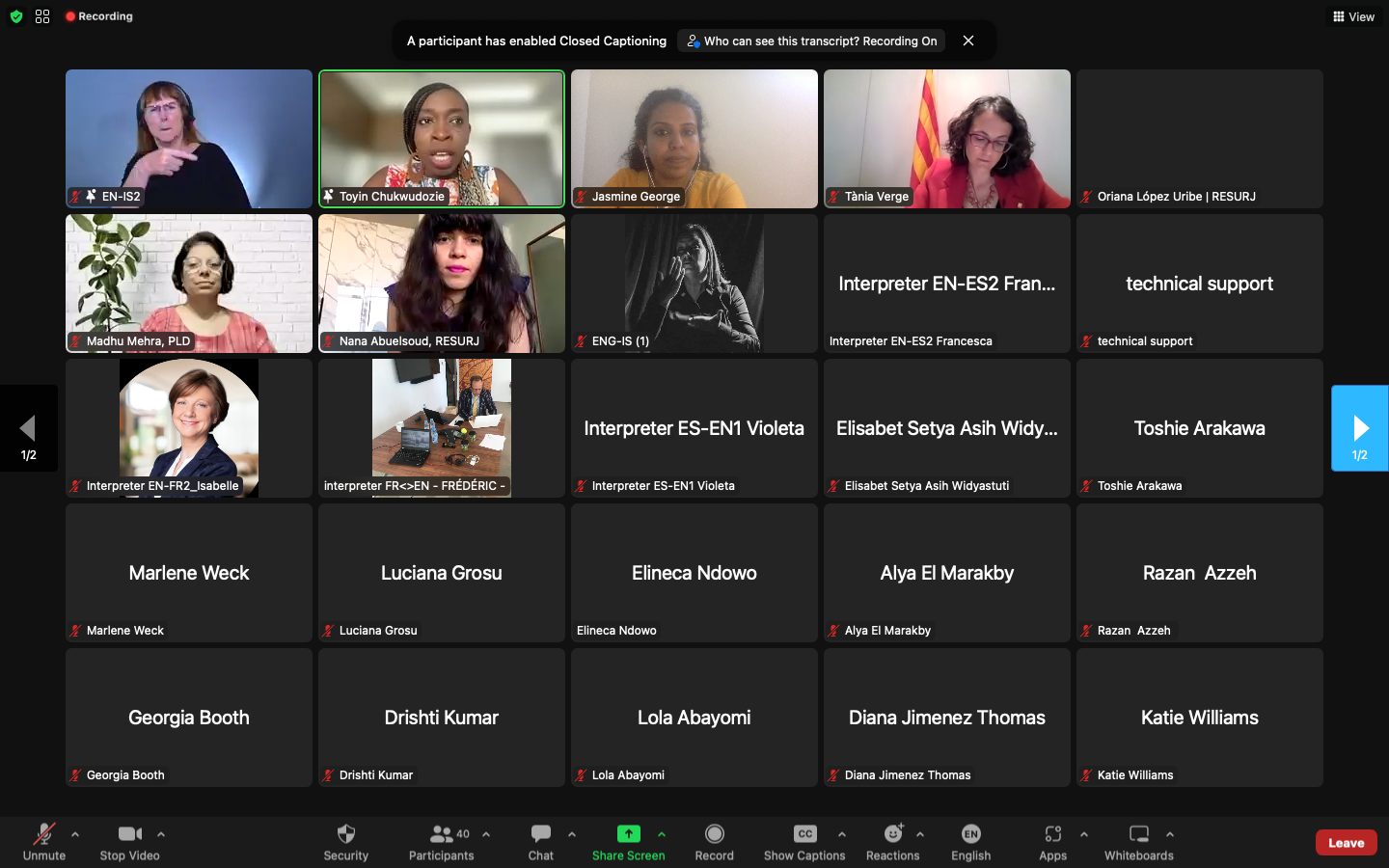Screen dimensions: 1389x868
Task: Open the Security shield options
Action: 345,841
